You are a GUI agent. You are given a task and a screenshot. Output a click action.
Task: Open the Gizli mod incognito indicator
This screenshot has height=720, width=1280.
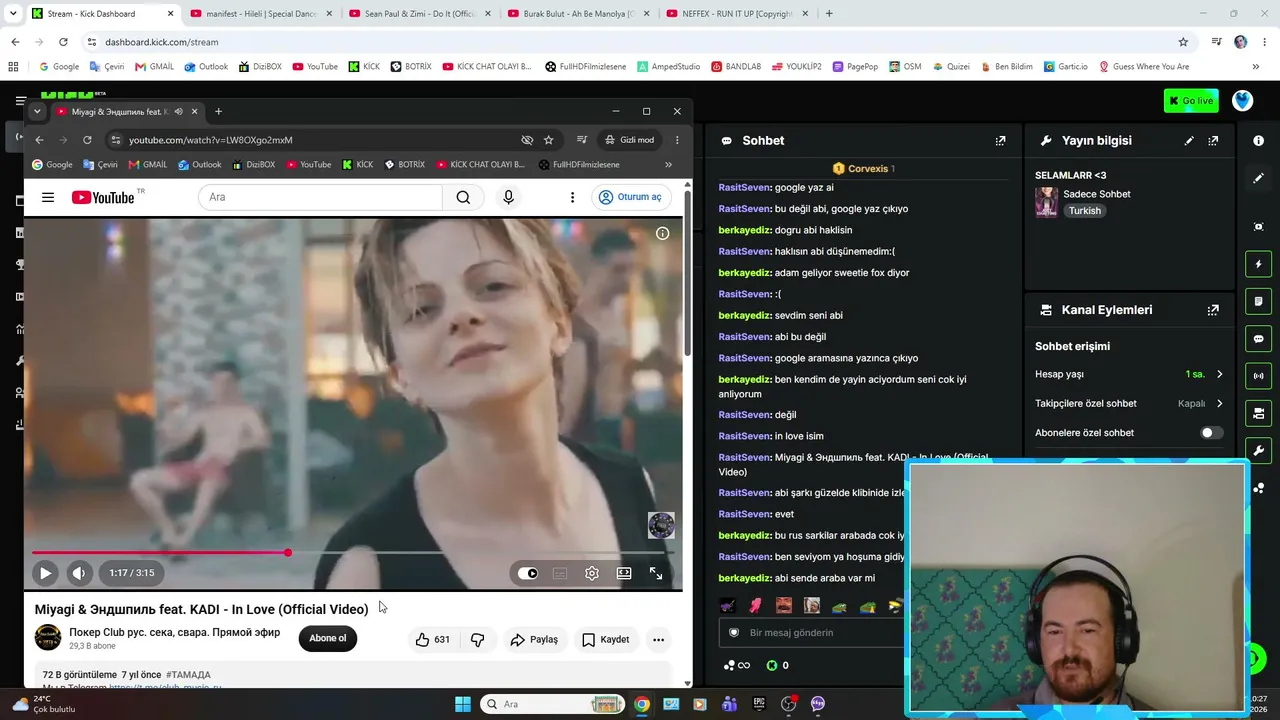point(629,140)
